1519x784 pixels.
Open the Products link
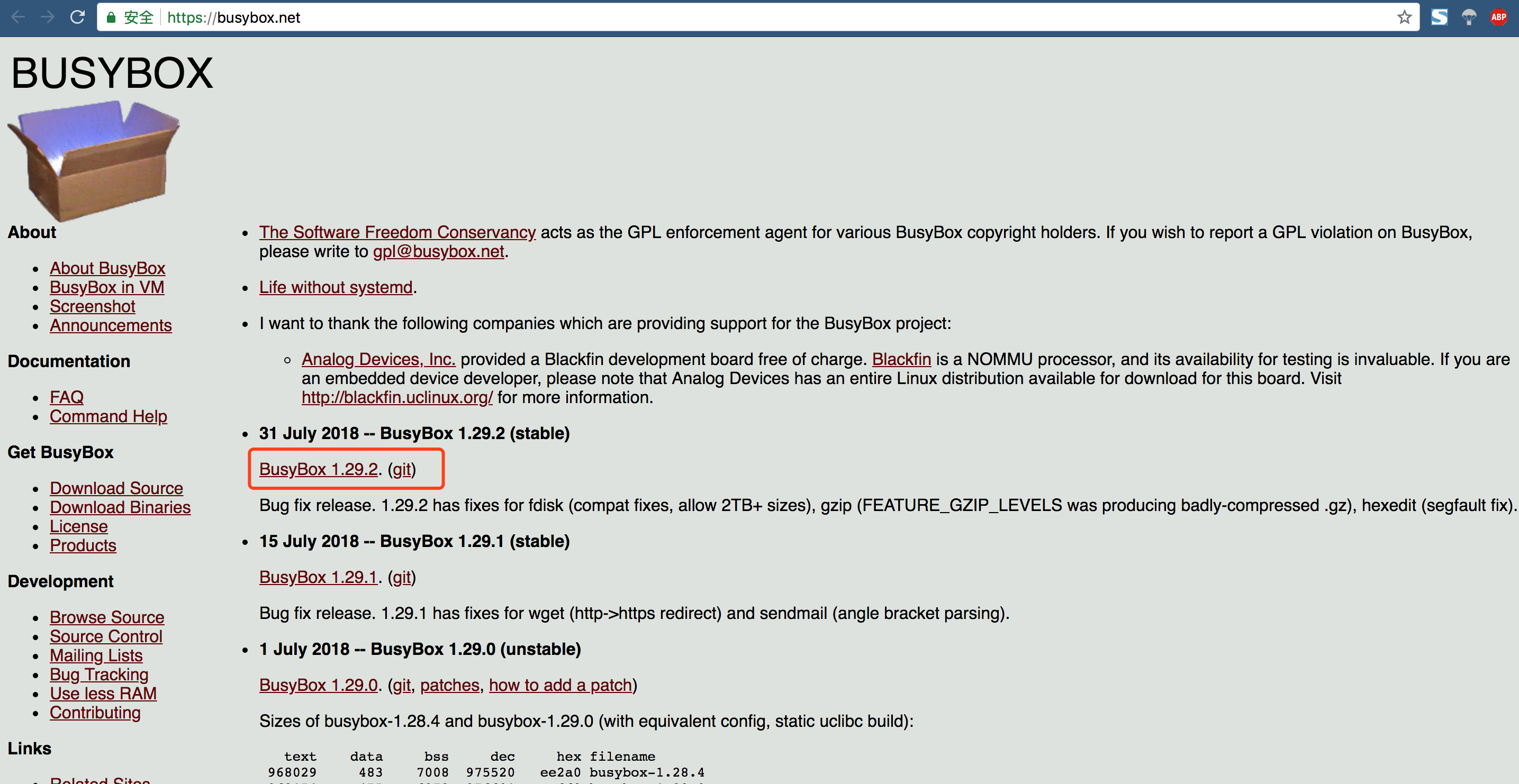pyautogui.click(x=83, y=545)
